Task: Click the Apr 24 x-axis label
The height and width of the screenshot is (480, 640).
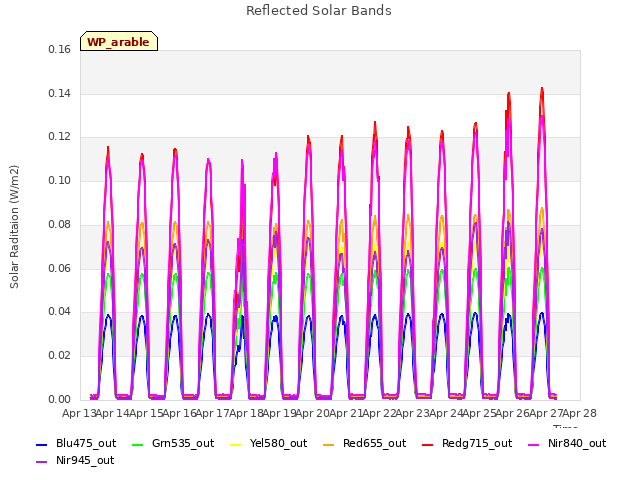Action: click(446, 413)
